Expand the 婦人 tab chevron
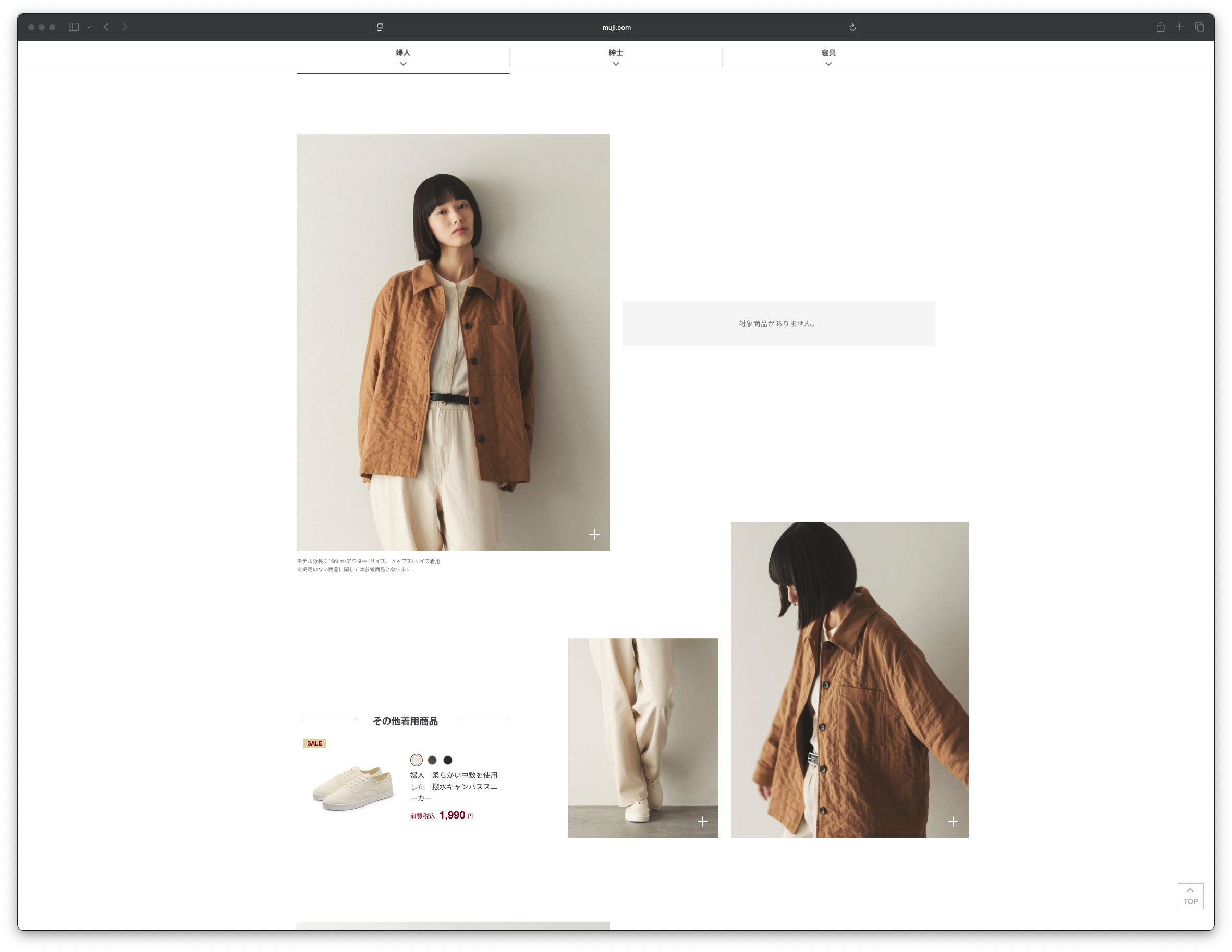This screenshot has width=1232, height=952. point(403,64)
